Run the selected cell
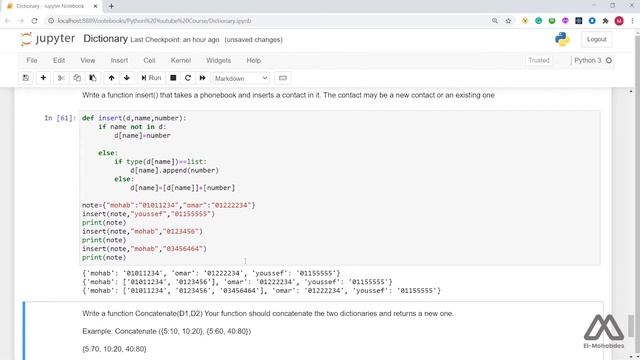 click(x=151, y=78)
